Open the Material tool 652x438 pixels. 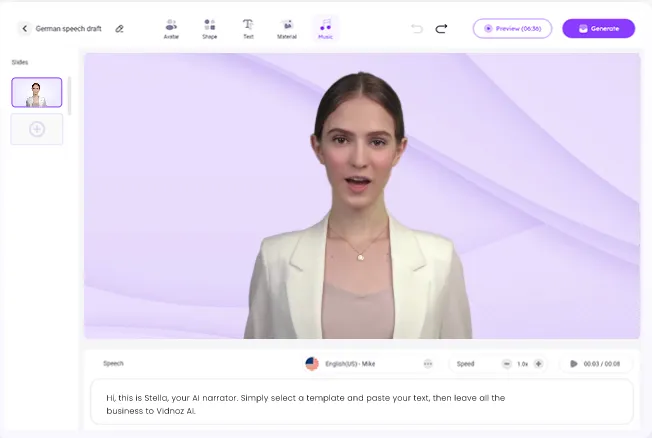(x=287, y=29)
